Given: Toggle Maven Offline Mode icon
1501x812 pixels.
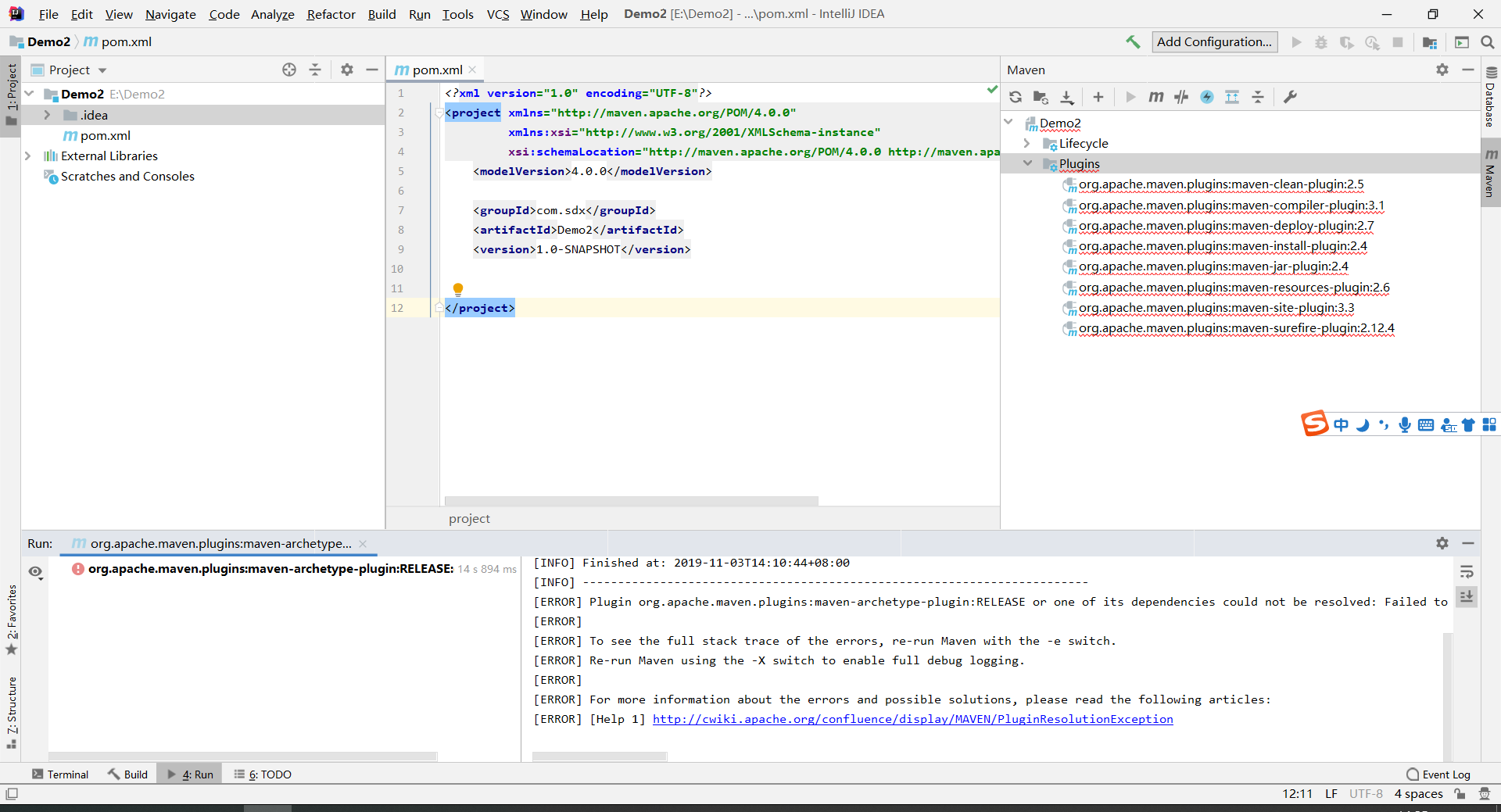Looking at the screenshot, I should point(1181,97).
